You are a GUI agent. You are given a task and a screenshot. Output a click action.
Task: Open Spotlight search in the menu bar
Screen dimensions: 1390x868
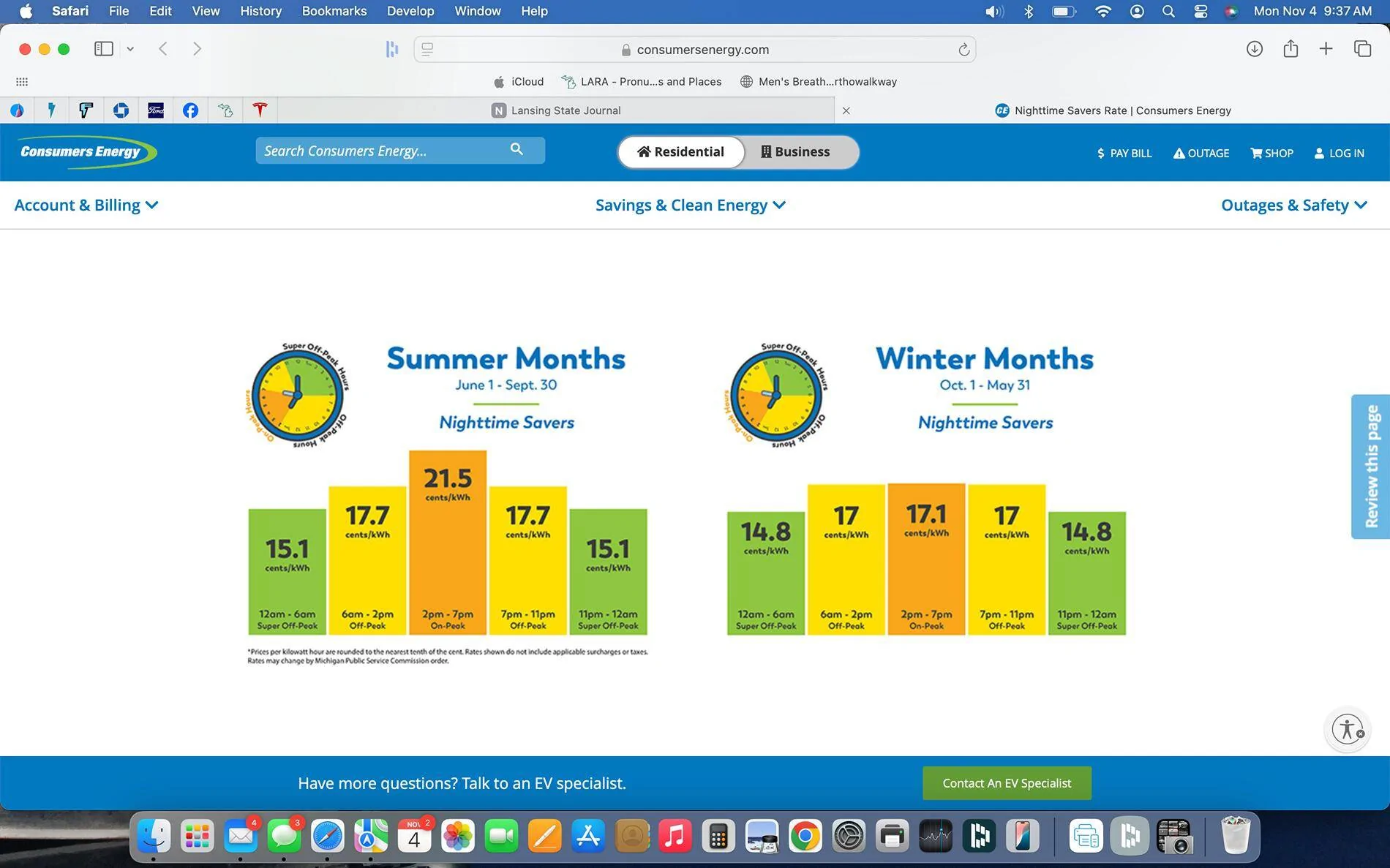pos(1168,11)
